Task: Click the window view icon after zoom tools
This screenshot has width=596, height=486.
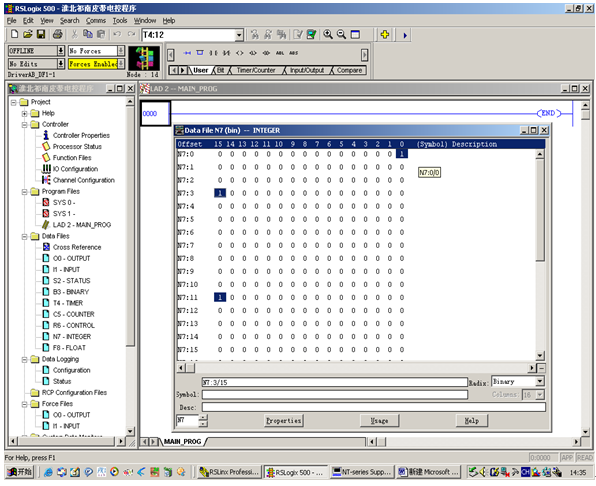Action: point(355,35)
